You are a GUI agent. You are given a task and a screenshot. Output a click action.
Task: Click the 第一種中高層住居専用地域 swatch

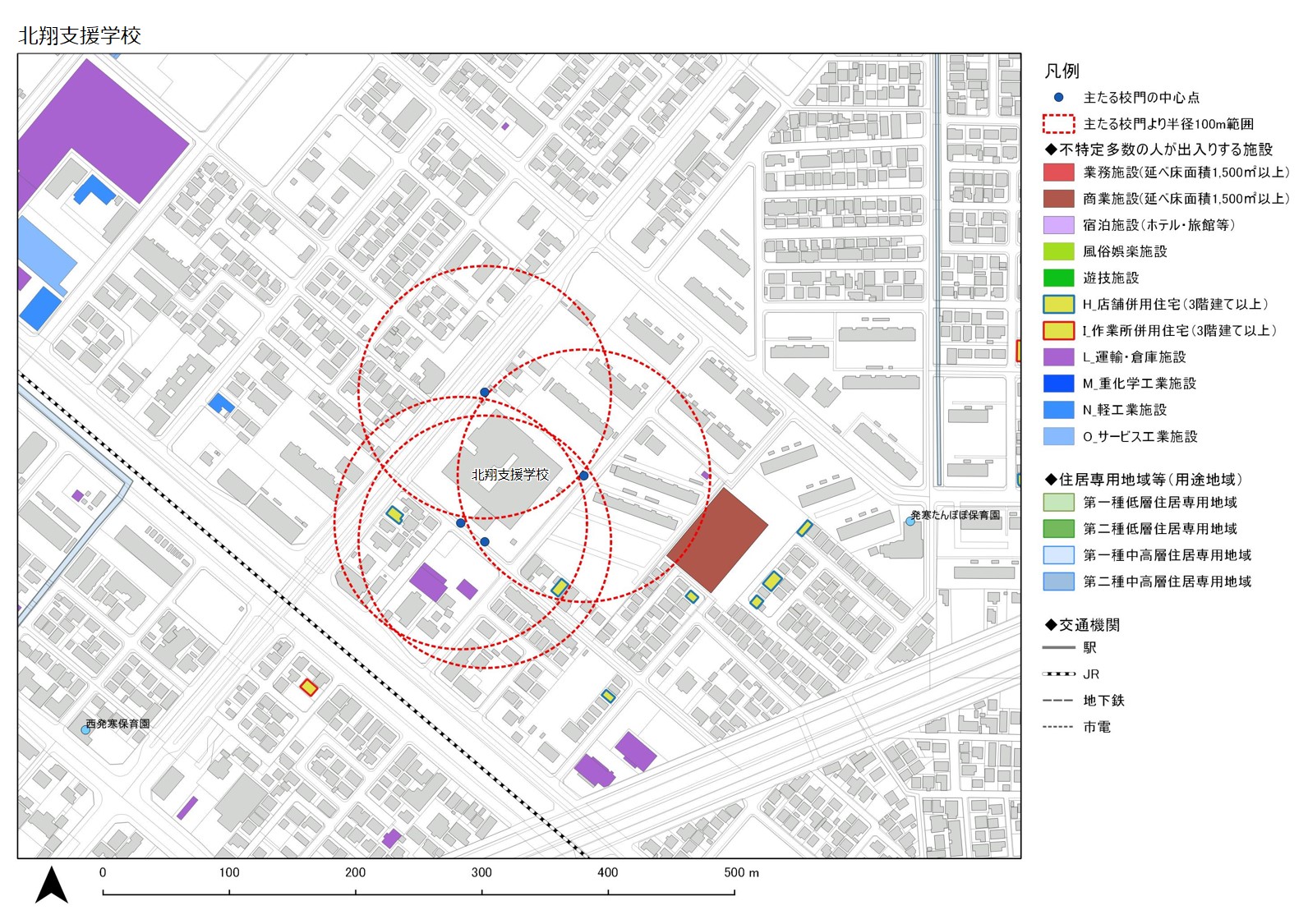tap(1058, 555)
